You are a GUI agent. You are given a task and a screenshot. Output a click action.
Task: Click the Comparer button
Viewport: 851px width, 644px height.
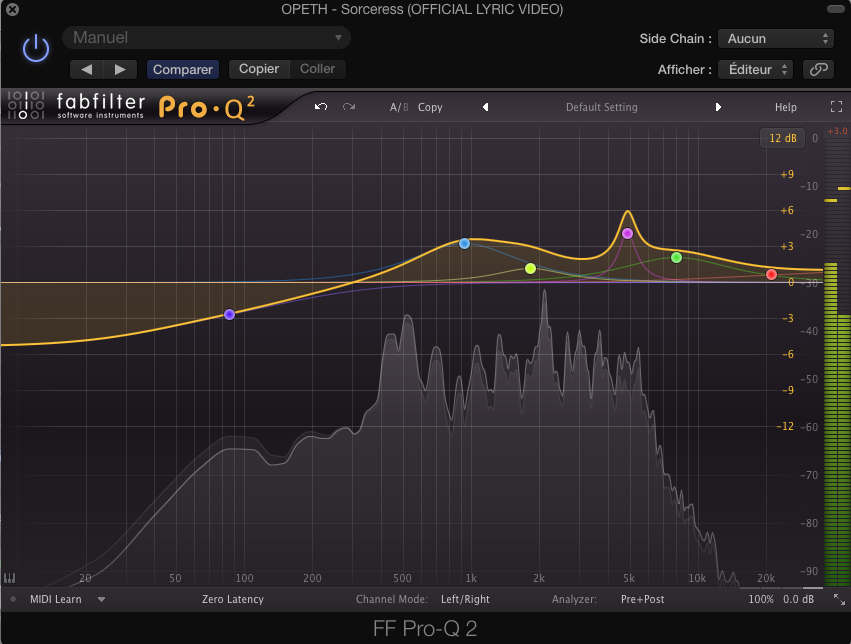click(183, 69)
